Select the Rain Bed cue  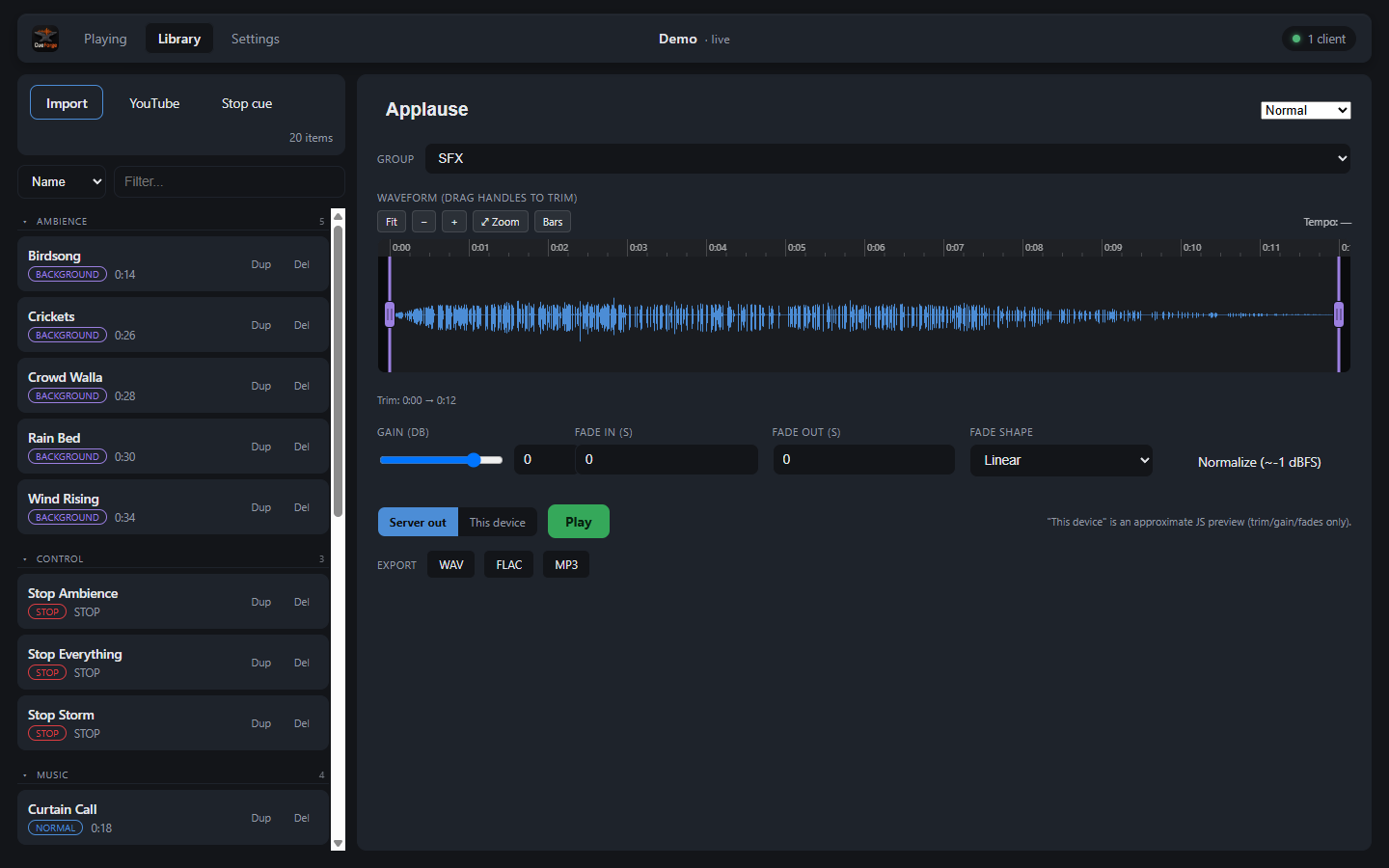[174, 447]
